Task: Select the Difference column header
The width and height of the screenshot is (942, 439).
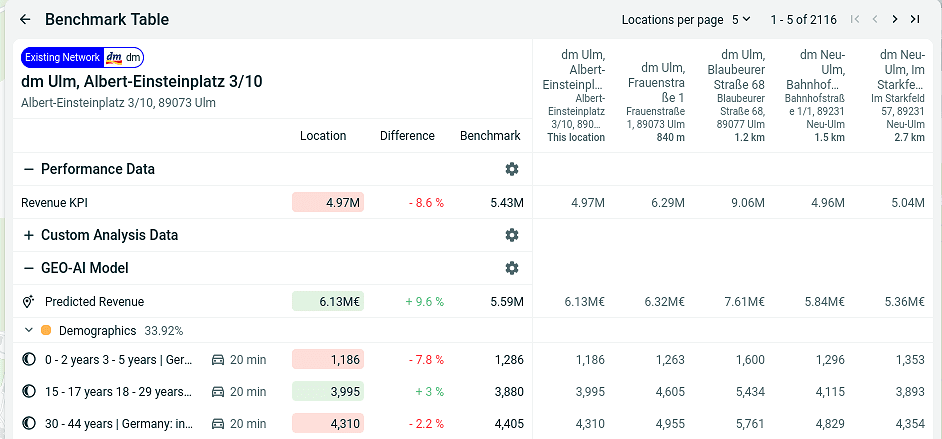Action: 407,136
